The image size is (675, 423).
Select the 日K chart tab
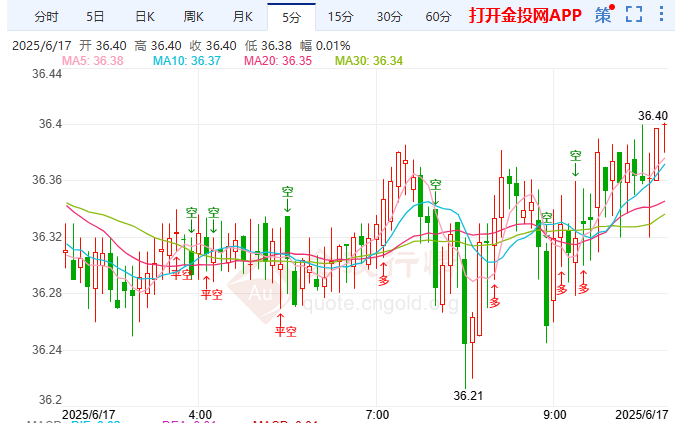145,17
